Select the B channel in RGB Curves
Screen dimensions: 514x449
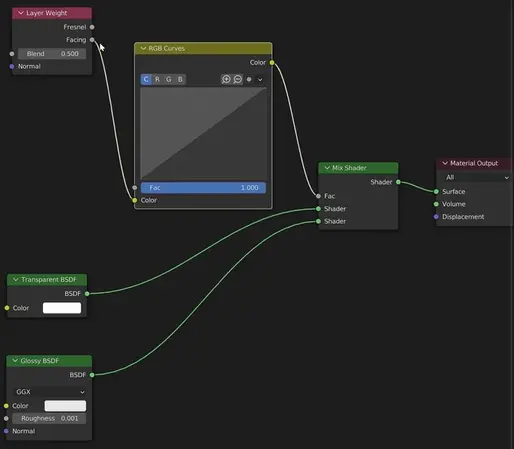tap(180, 79)
